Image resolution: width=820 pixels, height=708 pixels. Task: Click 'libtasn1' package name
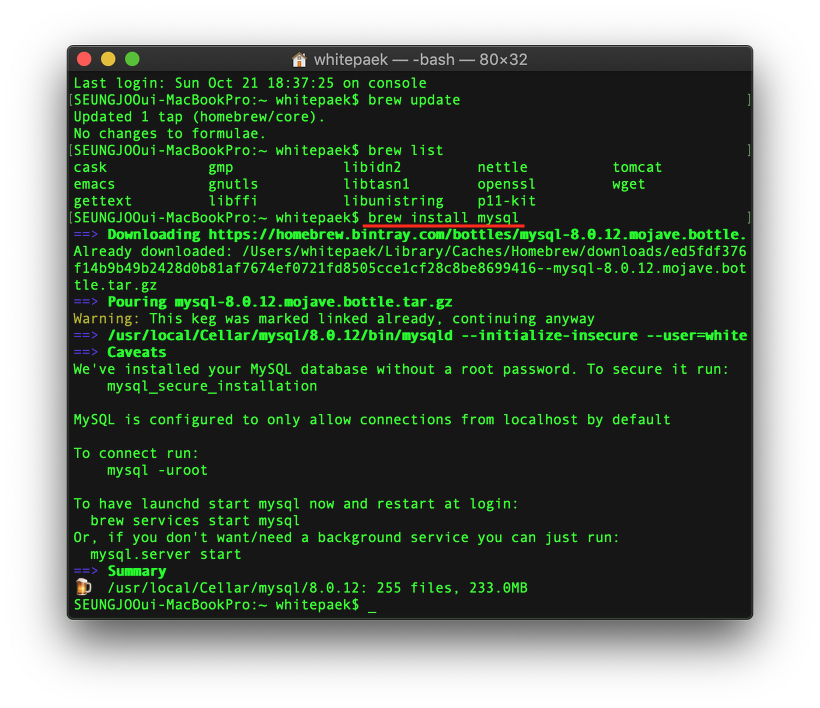377,184
